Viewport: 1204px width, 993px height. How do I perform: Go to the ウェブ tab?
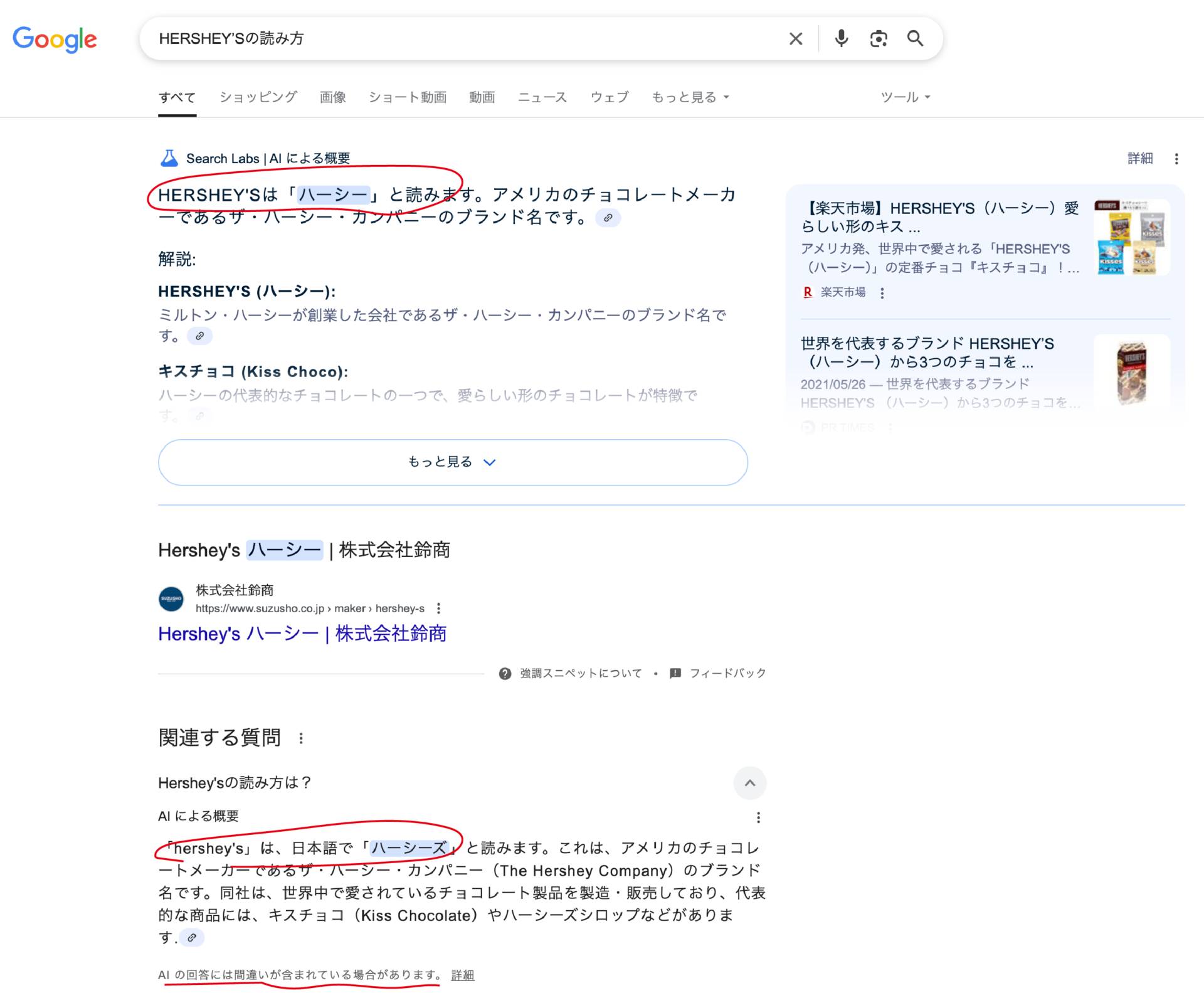pyautogui.click(x=610, y=97)
